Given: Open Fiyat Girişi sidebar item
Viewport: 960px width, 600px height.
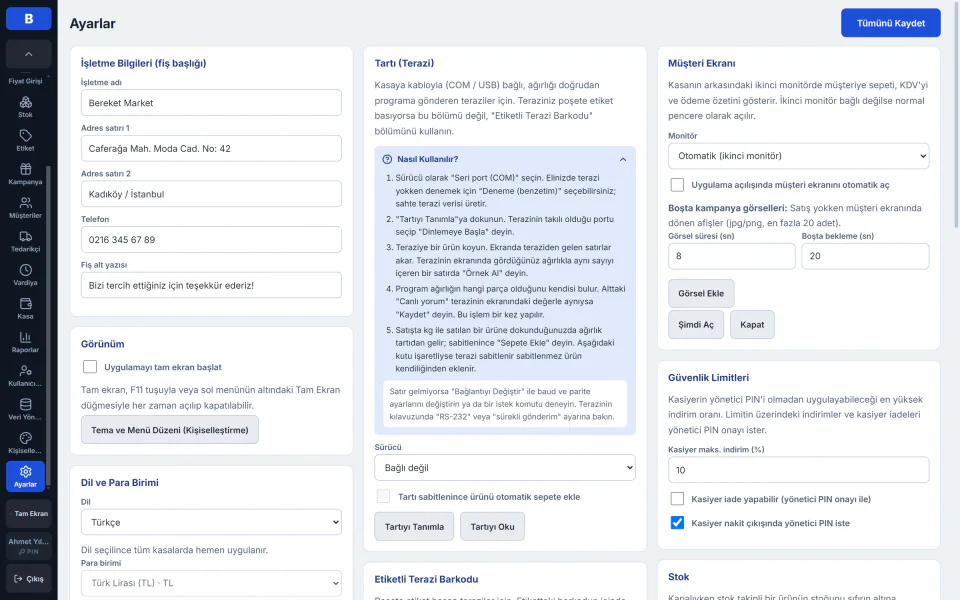Looking at the screenshot, I should pos(25,81).
